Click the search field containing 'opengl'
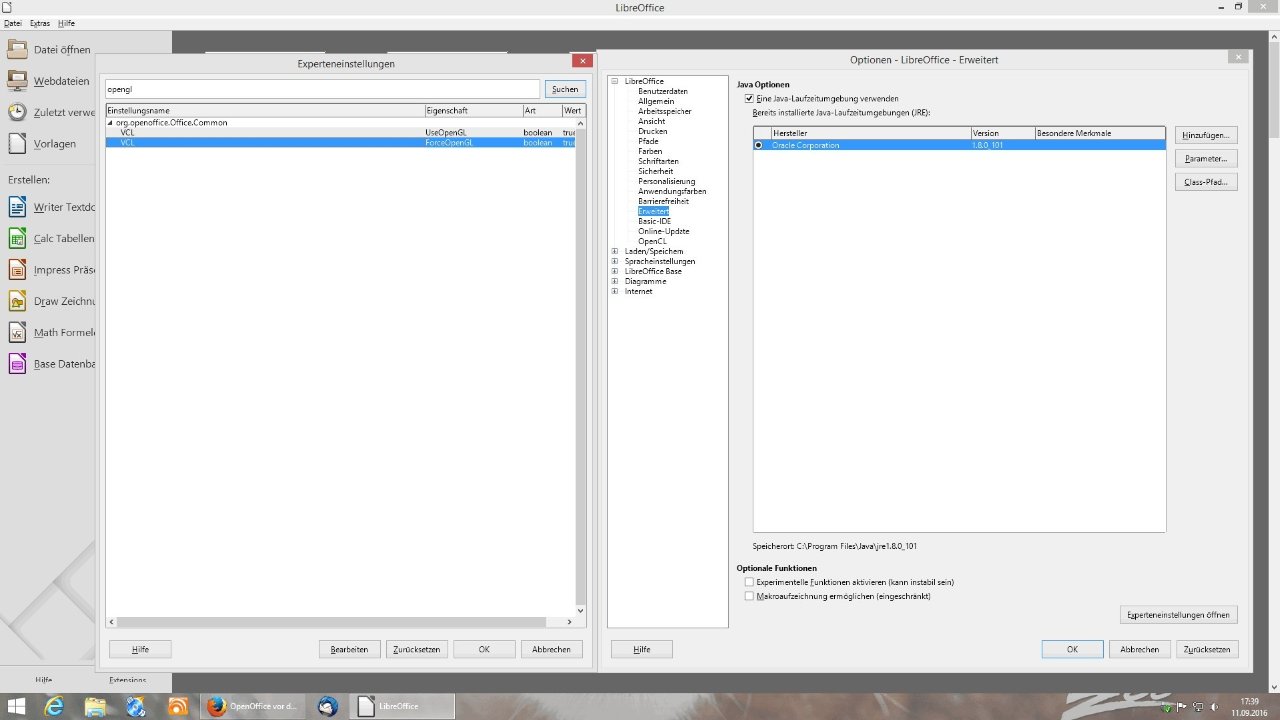Image resolution: width=1280 pixels, height=720 pixels. coord(322,89)
